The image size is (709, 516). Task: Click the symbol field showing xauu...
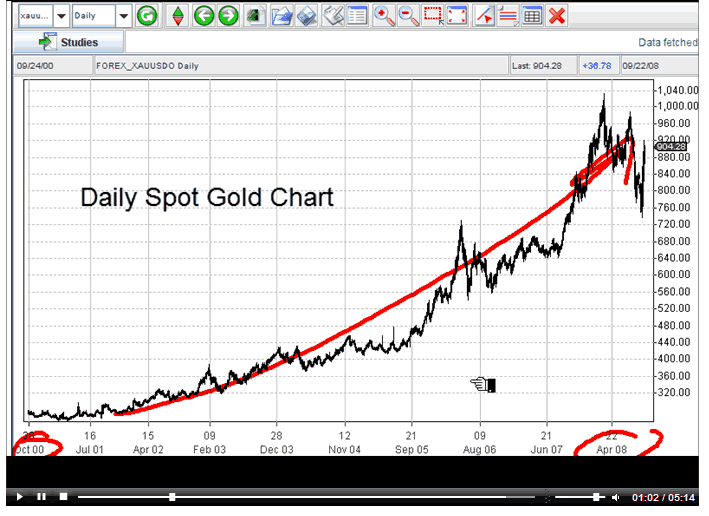pyautogui.click(x=35, y=16)
